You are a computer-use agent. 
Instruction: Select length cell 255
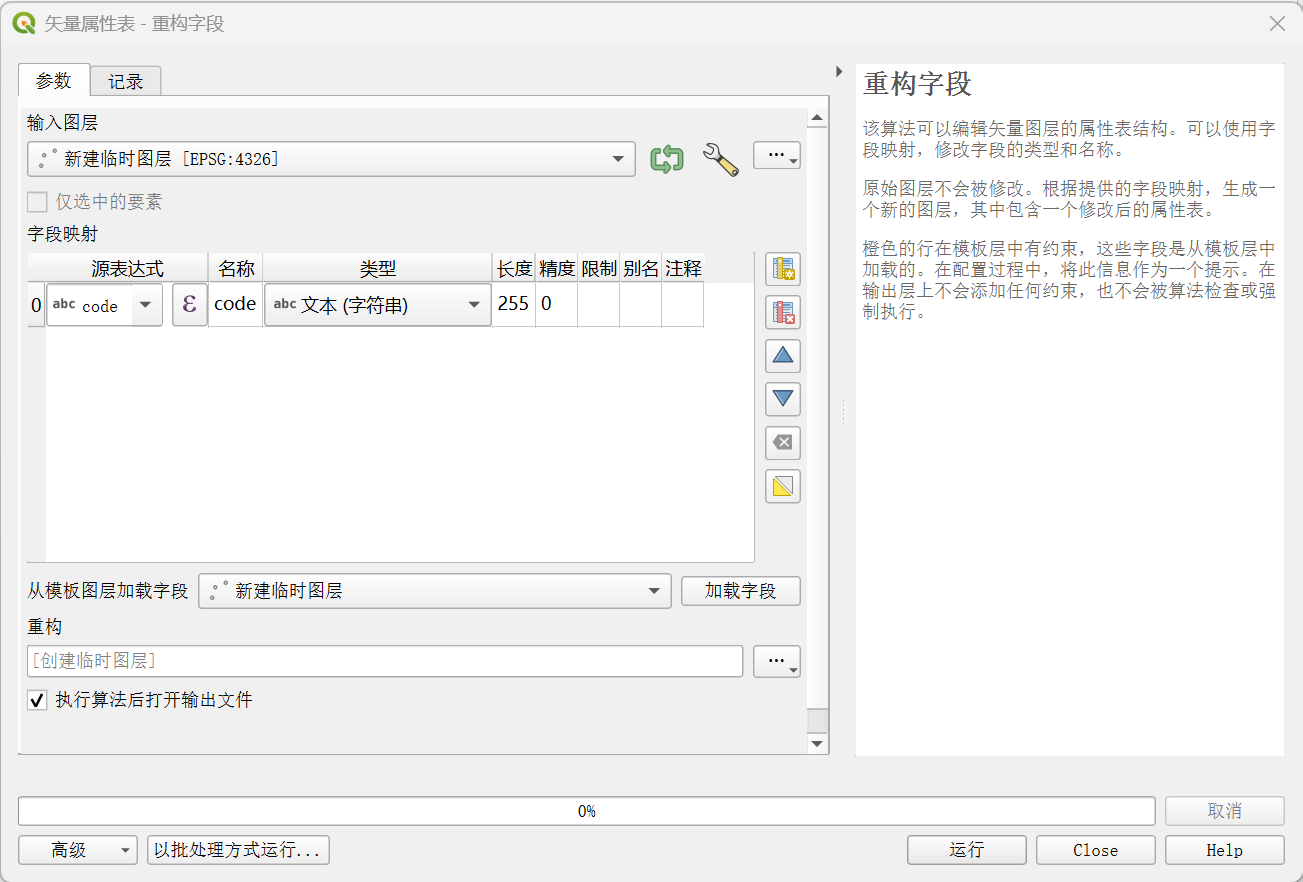coord(513,304)
